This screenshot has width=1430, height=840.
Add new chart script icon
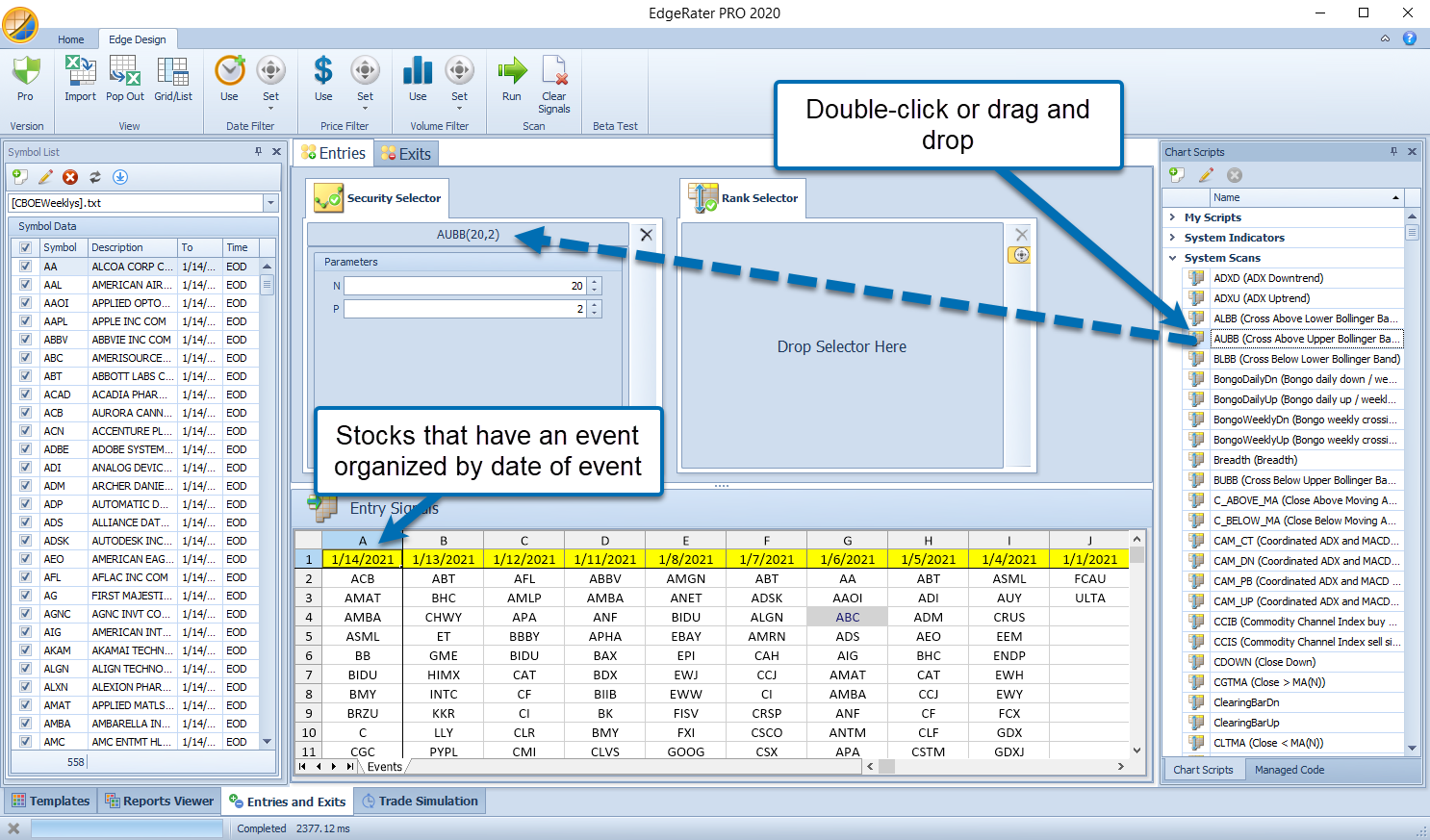[x=1177, y=175]
